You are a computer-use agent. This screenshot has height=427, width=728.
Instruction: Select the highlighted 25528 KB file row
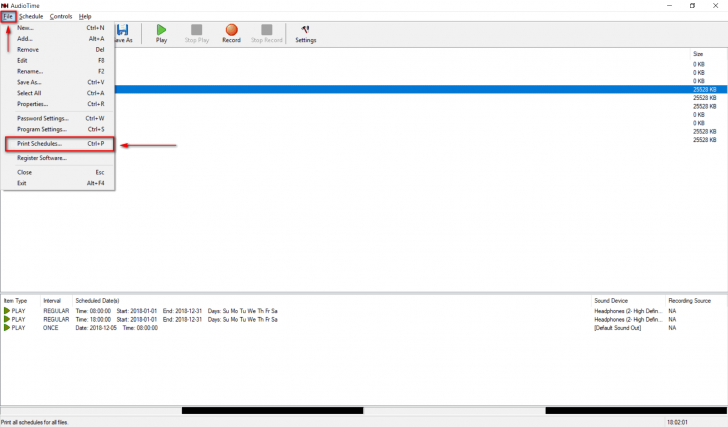pos(421,89)
